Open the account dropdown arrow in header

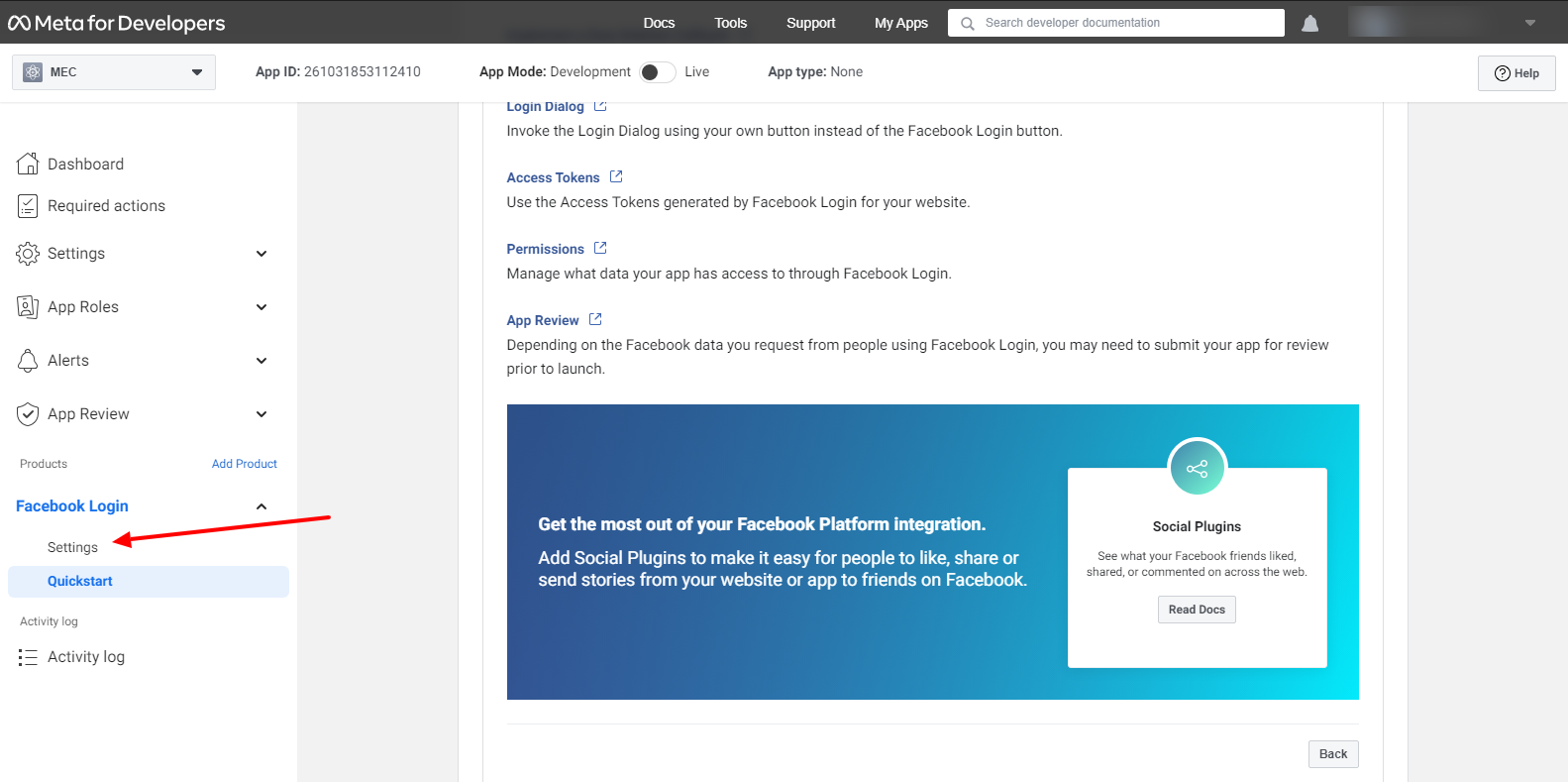1530,23
